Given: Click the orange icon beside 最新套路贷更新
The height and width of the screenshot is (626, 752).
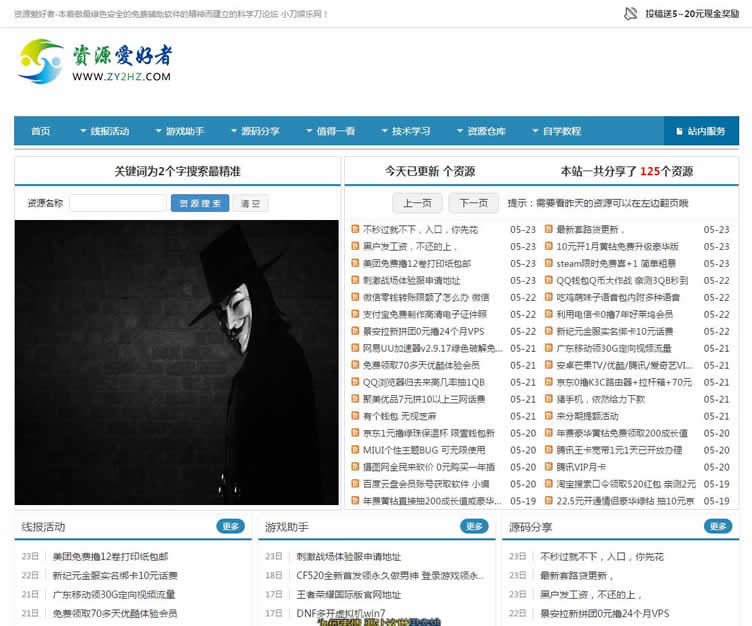Looking at the screenshot, I should tap(549, 229).
